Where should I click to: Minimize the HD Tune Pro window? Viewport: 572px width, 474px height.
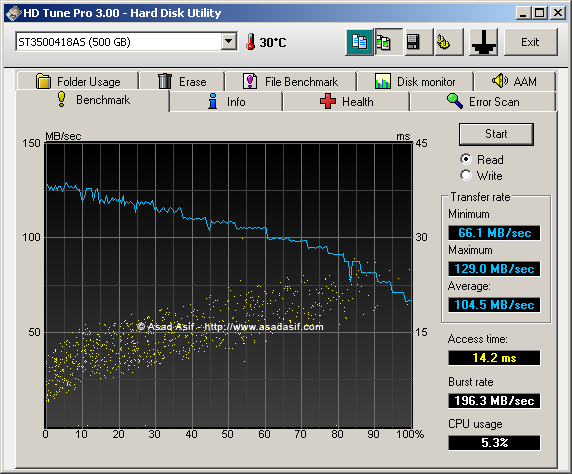(x=523, y=13)
